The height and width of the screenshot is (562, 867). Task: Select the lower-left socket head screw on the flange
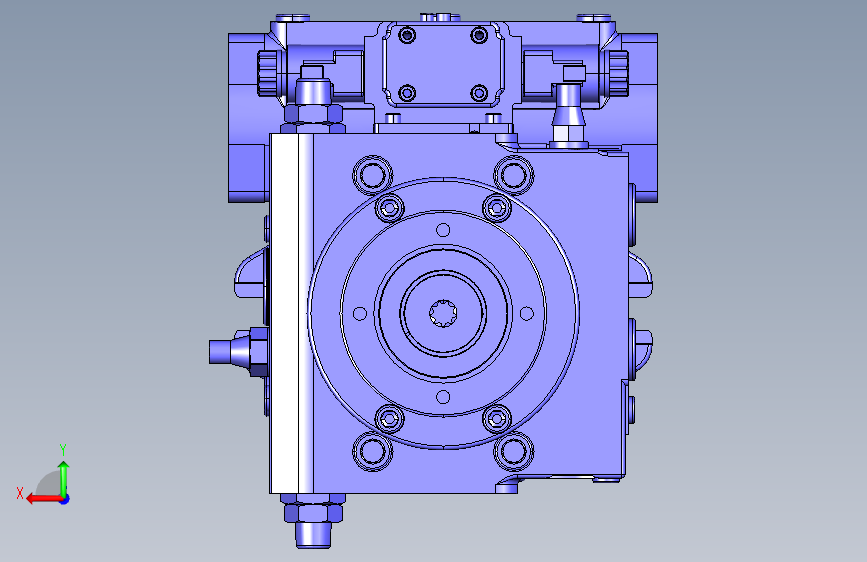[x=390, y=419]
